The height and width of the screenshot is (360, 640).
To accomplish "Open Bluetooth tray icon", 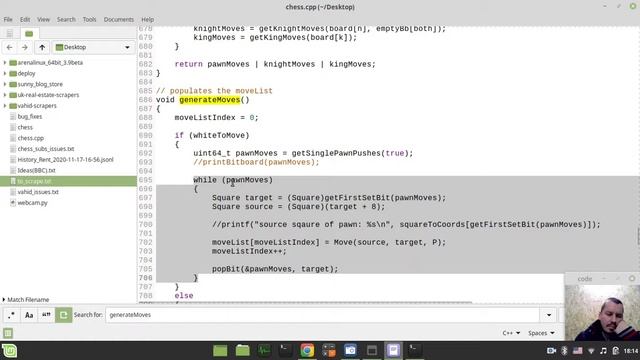I will click(564, 351).
